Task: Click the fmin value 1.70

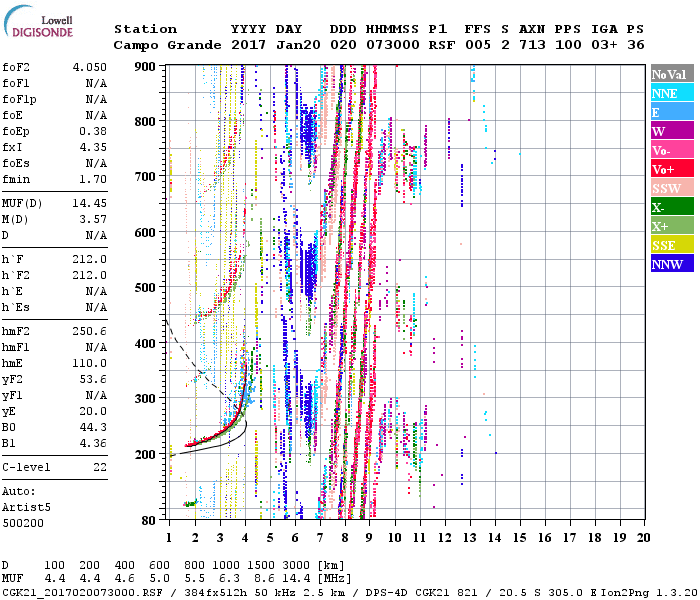Action: 93,179
